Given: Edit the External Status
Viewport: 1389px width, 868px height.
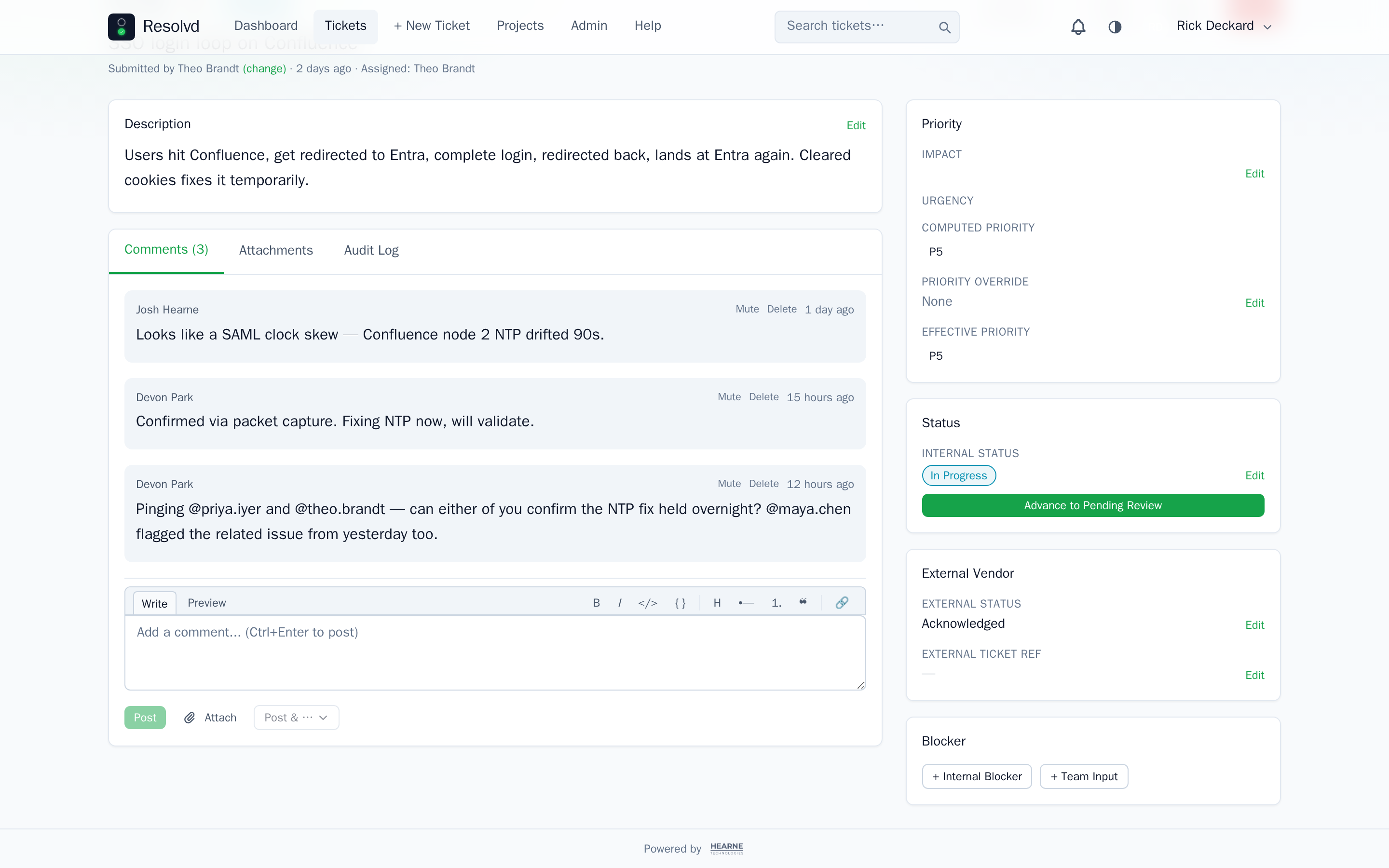Looking at the screenshot, I should pyautogui.click(x=1254, y=624).
